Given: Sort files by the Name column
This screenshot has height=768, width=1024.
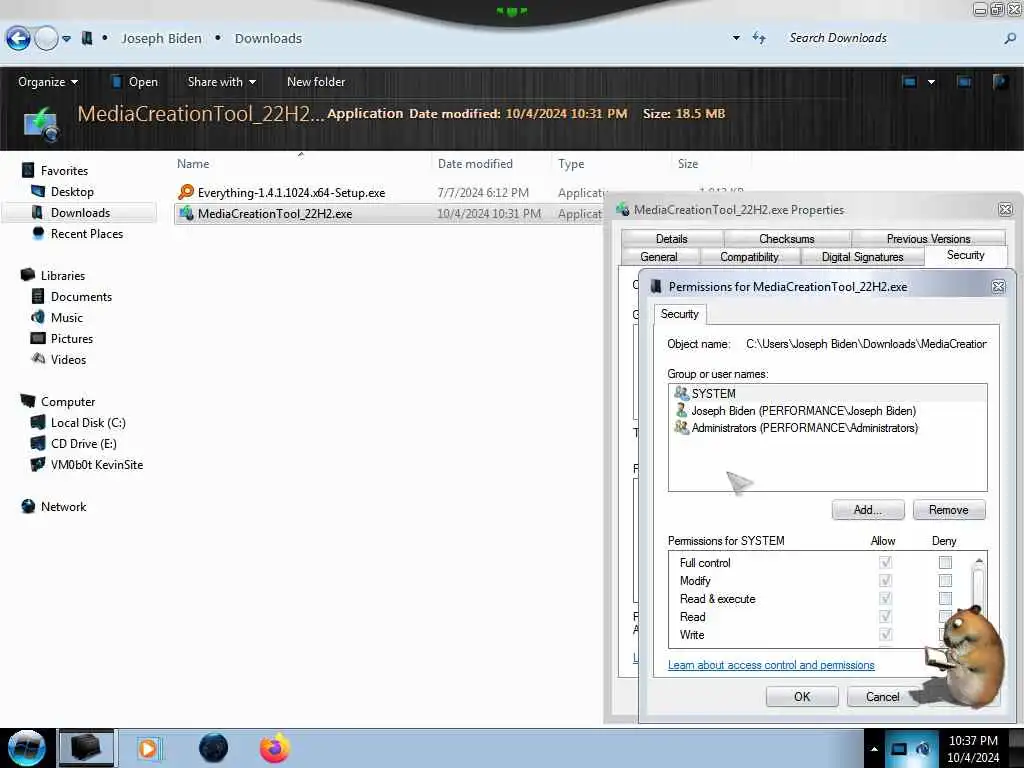Looking at the screenshot, I should tap(193, 164).
